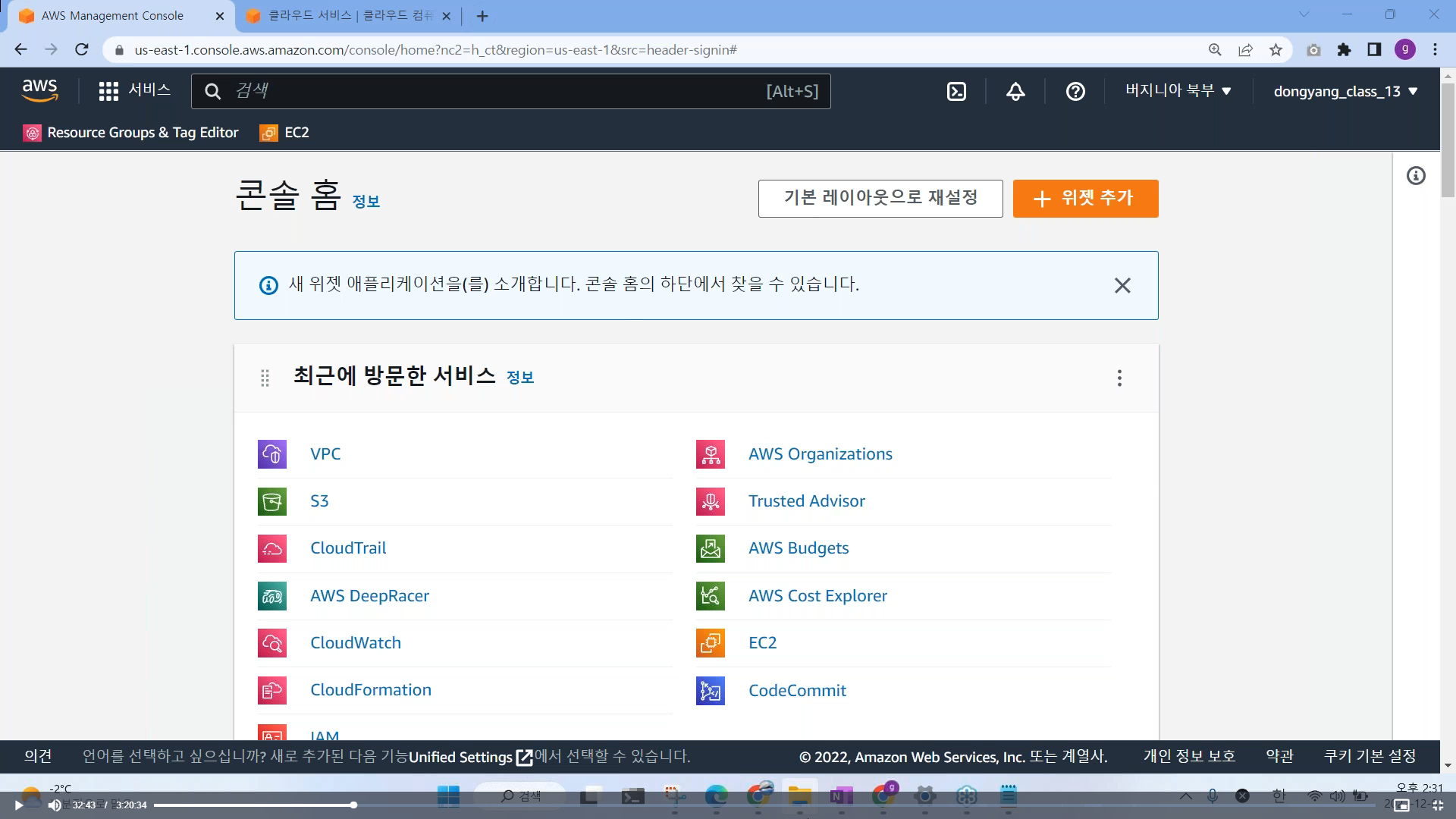Open the AWS Cost Explorer link
Image resolution: width=1456 pixels, height=819 pixels.
point(817,596)
